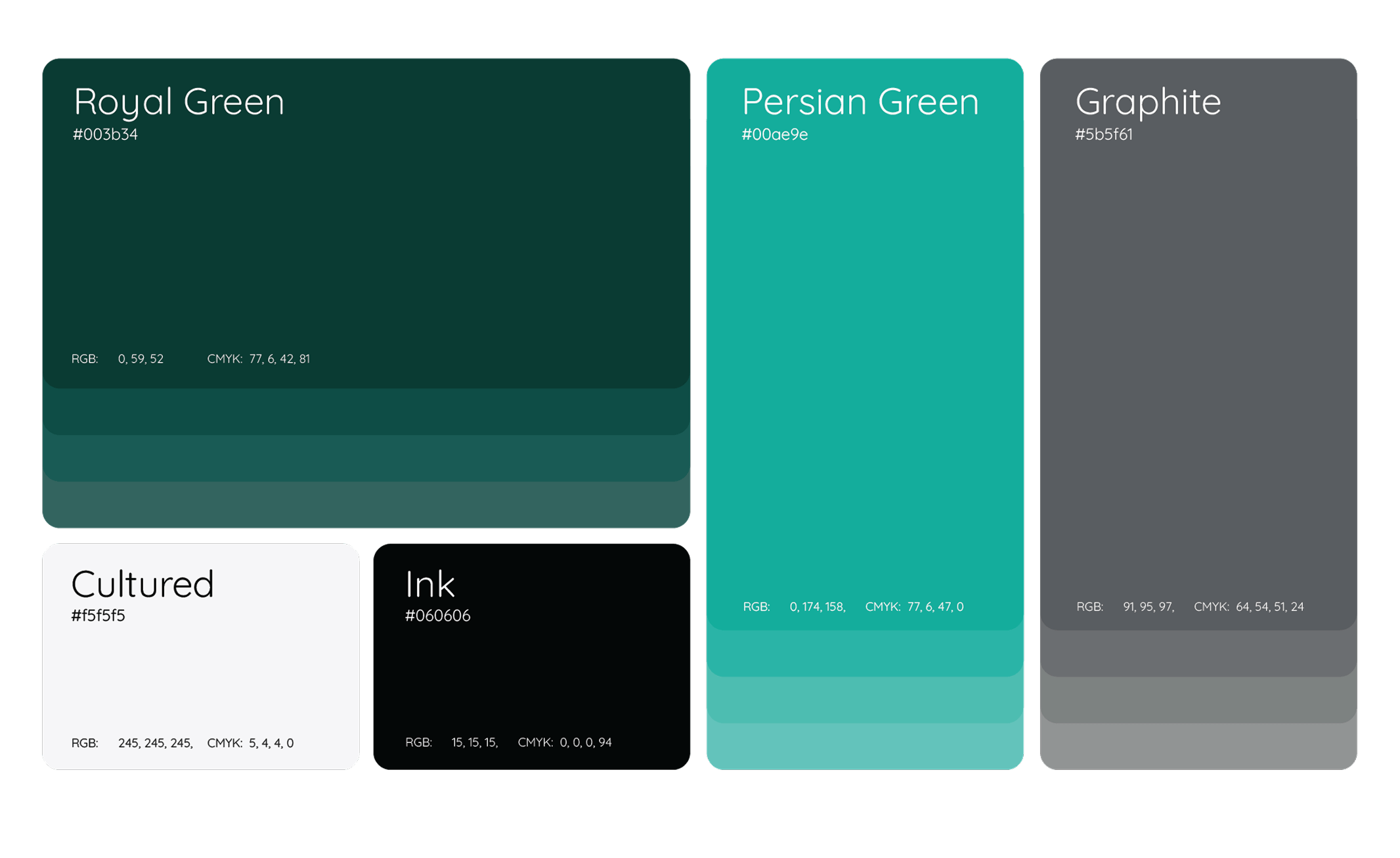Click the CMYK label in Ink card
This screenshot has height=858, width=1400.
click(x=536, y=742)
